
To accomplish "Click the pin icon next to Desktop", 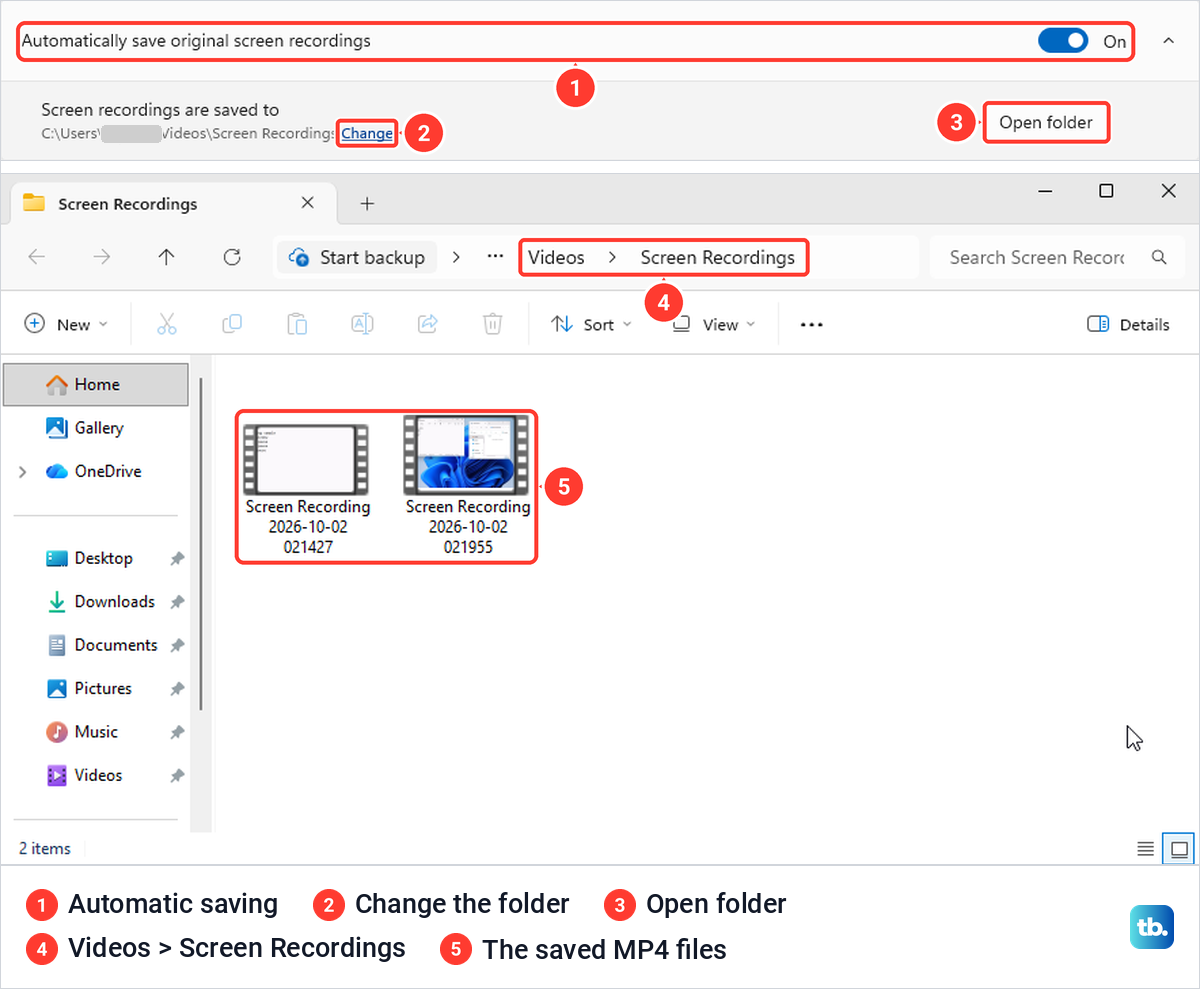I will tap(177, 559).
